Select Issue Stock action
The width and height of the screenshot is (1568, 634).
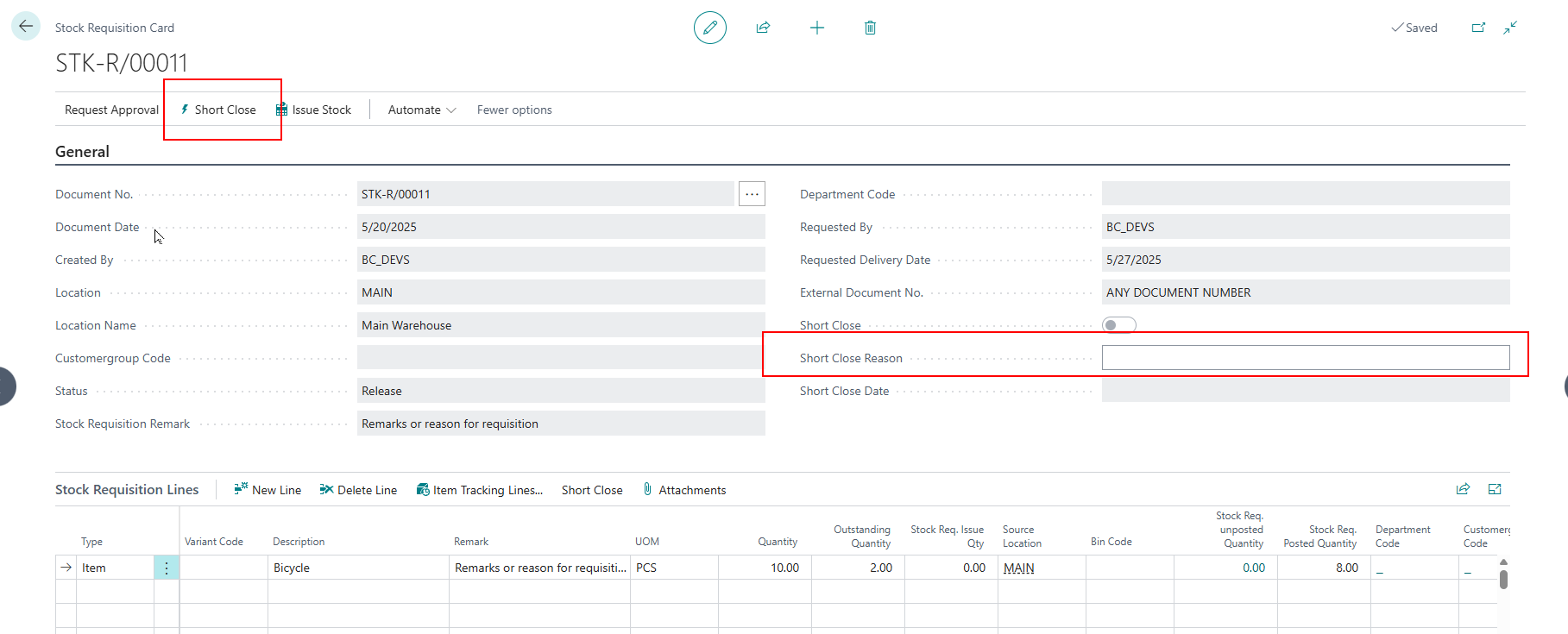[x=313, y=110]
